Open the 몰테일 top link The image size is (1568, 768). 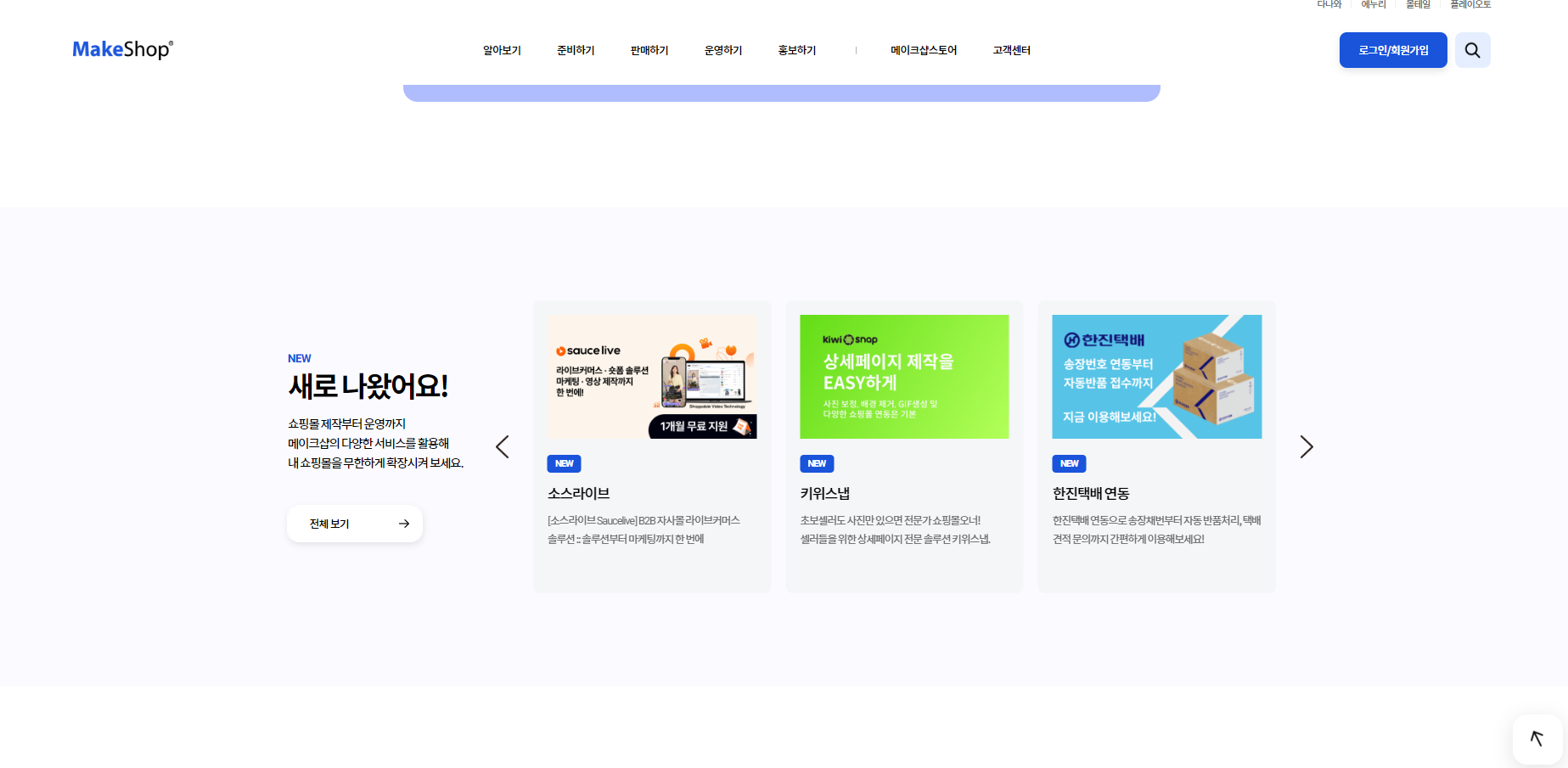(1418, 4)
